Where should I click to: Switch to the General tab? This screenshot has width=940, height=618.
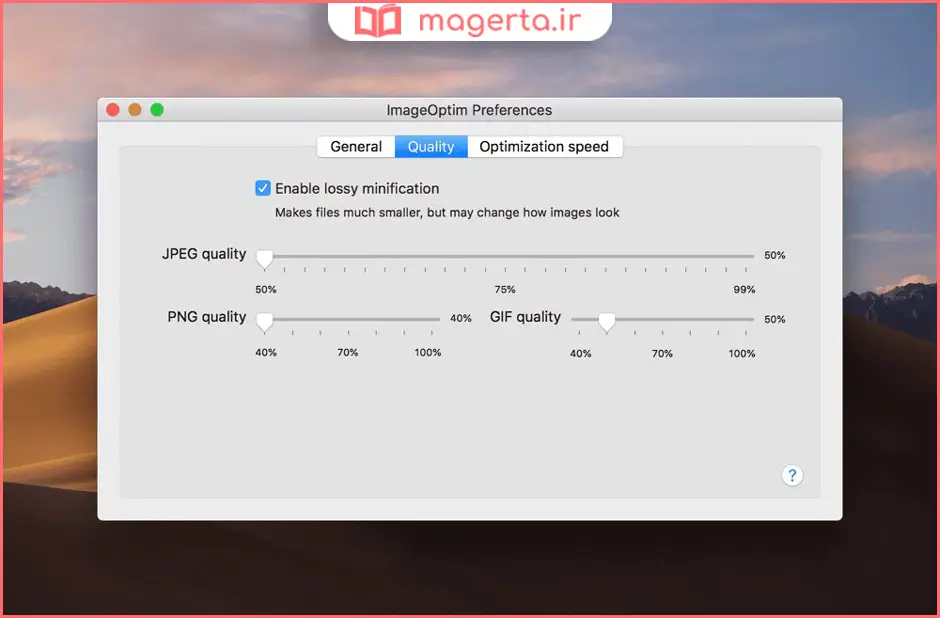pos(356,147)
